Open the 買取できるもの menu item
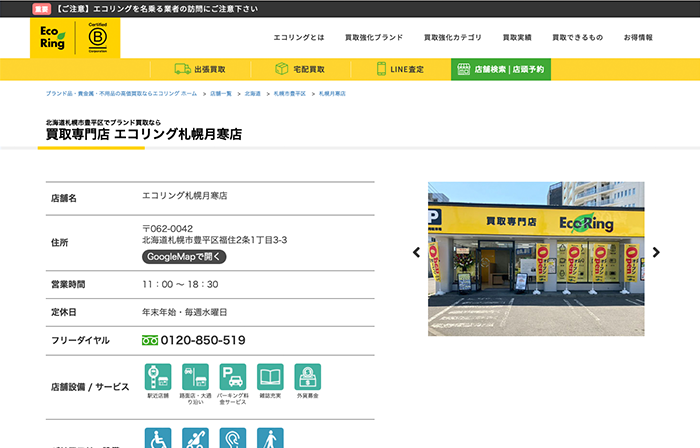 [x=577, y=37]
